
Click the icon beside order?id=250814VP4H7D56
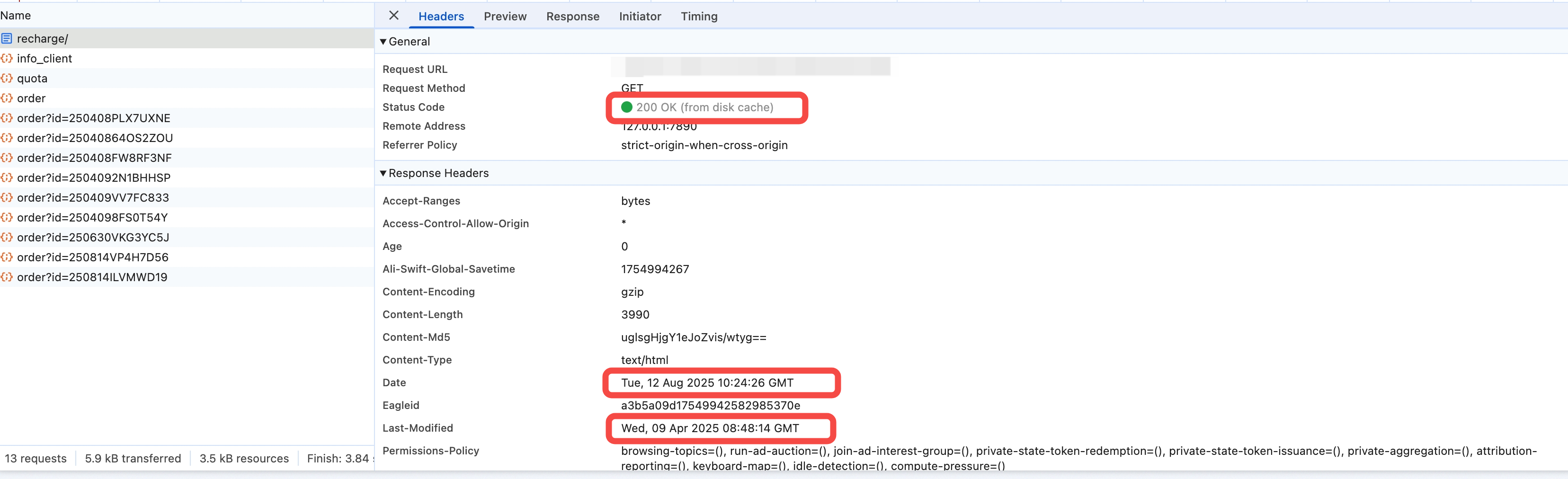pyautogui.click(x=7, y=257)
